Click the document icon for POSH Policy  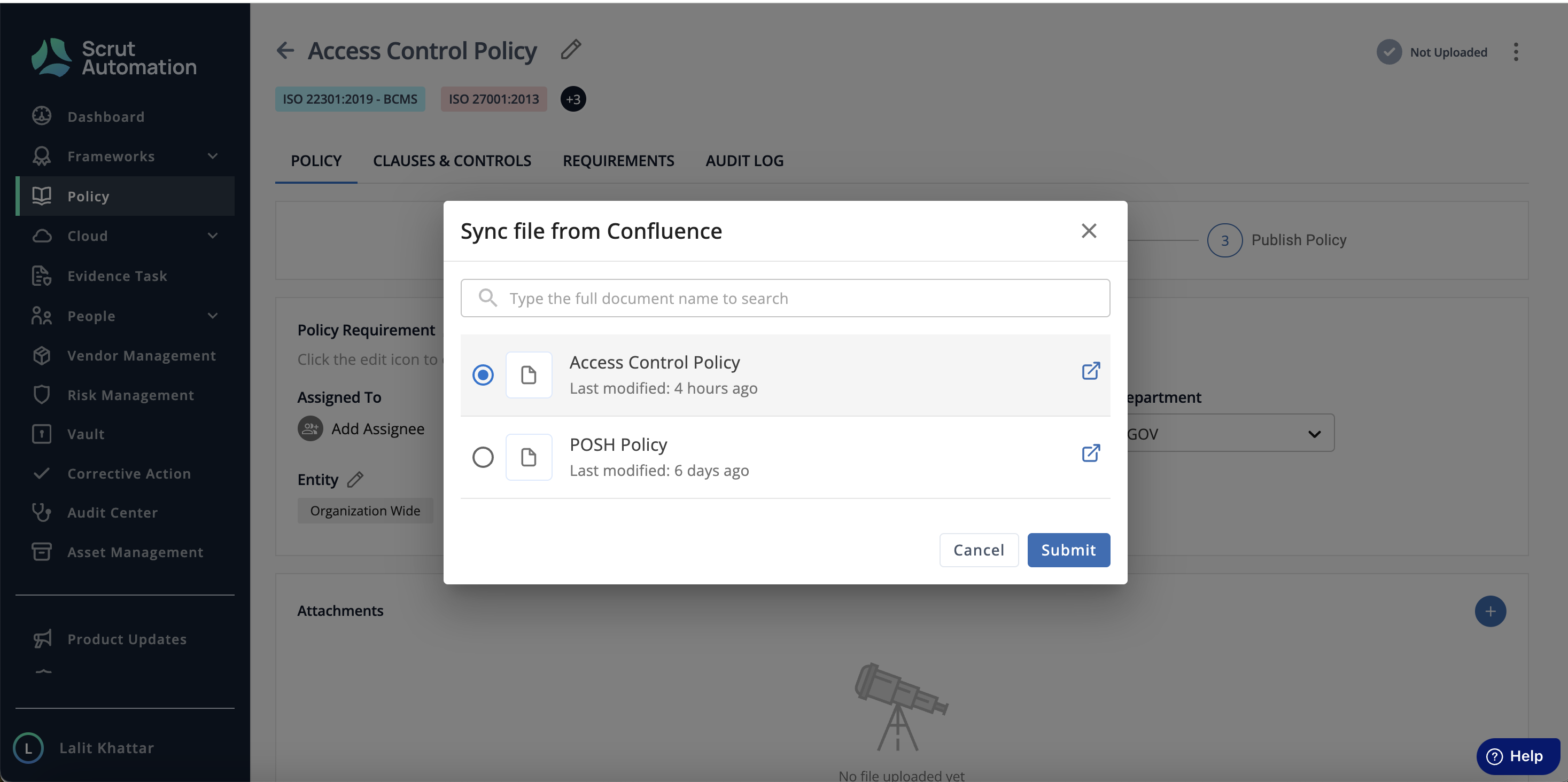[x=529, y=457]
